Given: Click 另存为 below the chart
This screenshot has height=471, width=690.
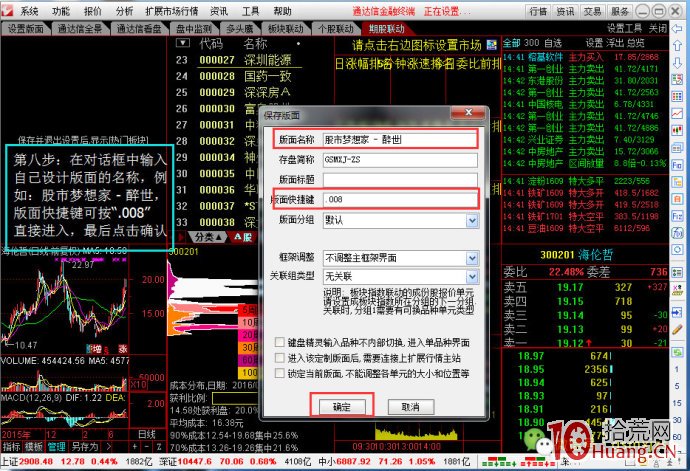Looking at the screenshot, I should click(x=85, y=447).
